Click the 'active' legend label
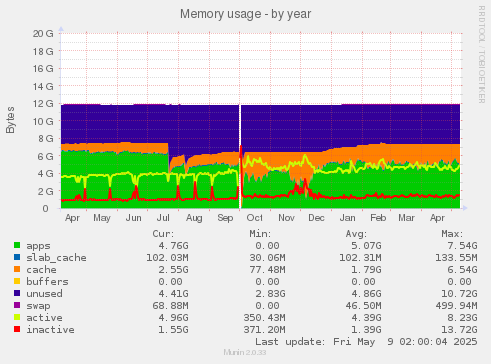The image size is (491, 364). [x=44, y=318]
